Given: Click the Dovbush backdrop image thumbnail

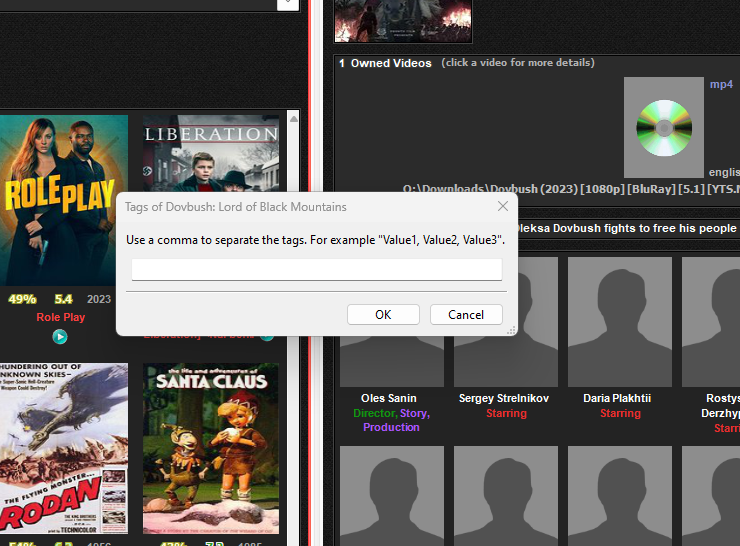Looking at the screenshot, I should tap(403, 21).
